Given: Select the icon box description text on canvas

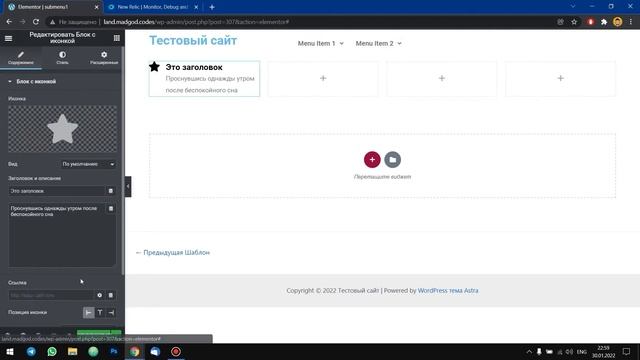Looking at the screenshot, I should (x=210, y=84).
